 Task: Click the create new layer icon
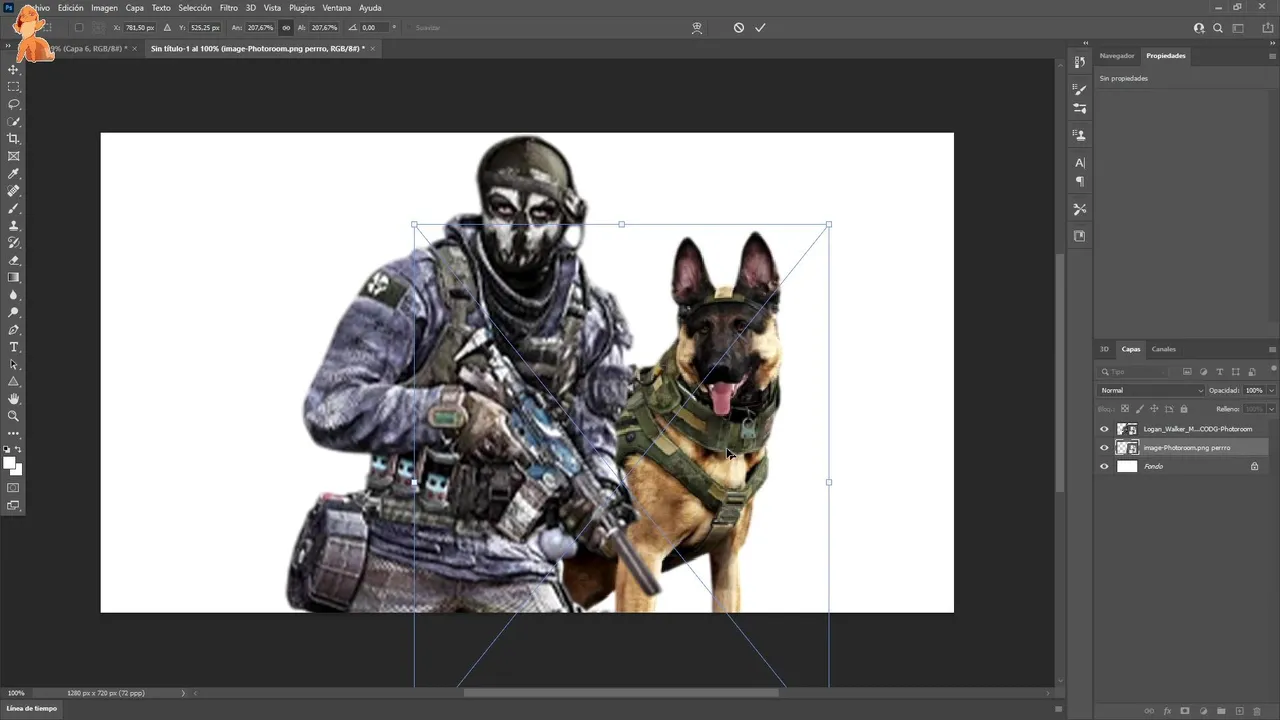coord(1239,711)
